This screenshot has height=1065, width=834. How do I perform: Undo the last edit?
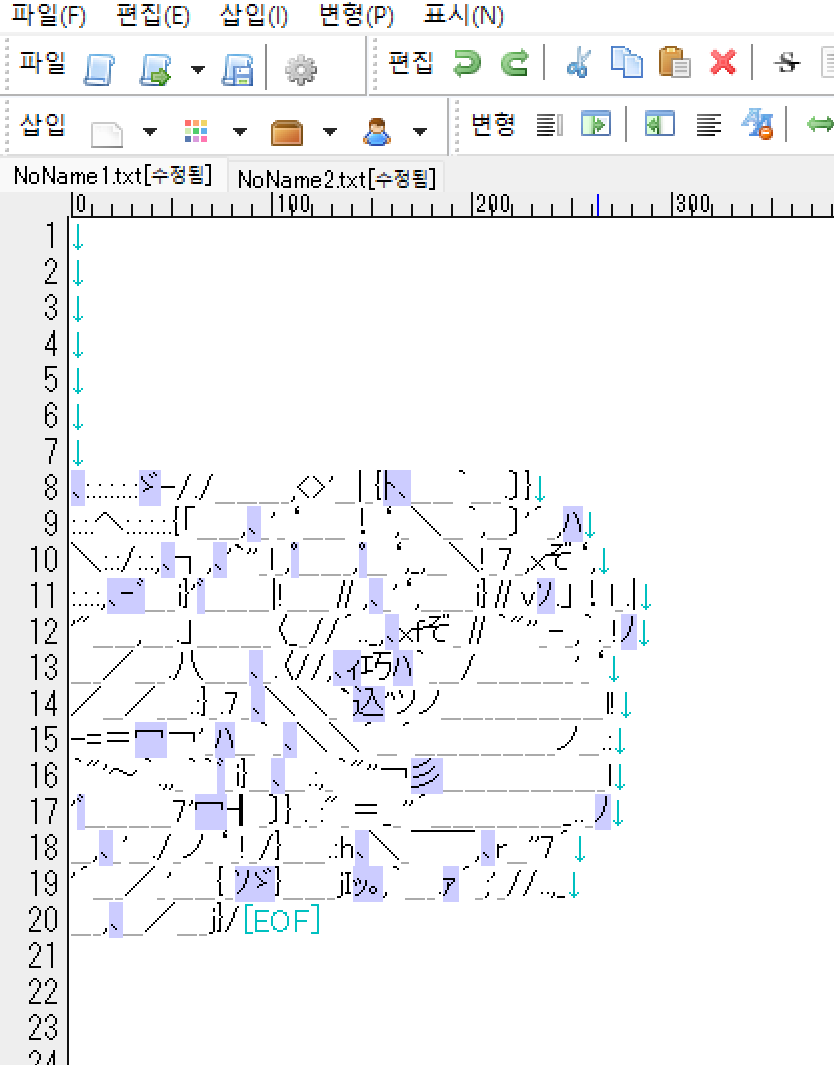pos(466,64)
